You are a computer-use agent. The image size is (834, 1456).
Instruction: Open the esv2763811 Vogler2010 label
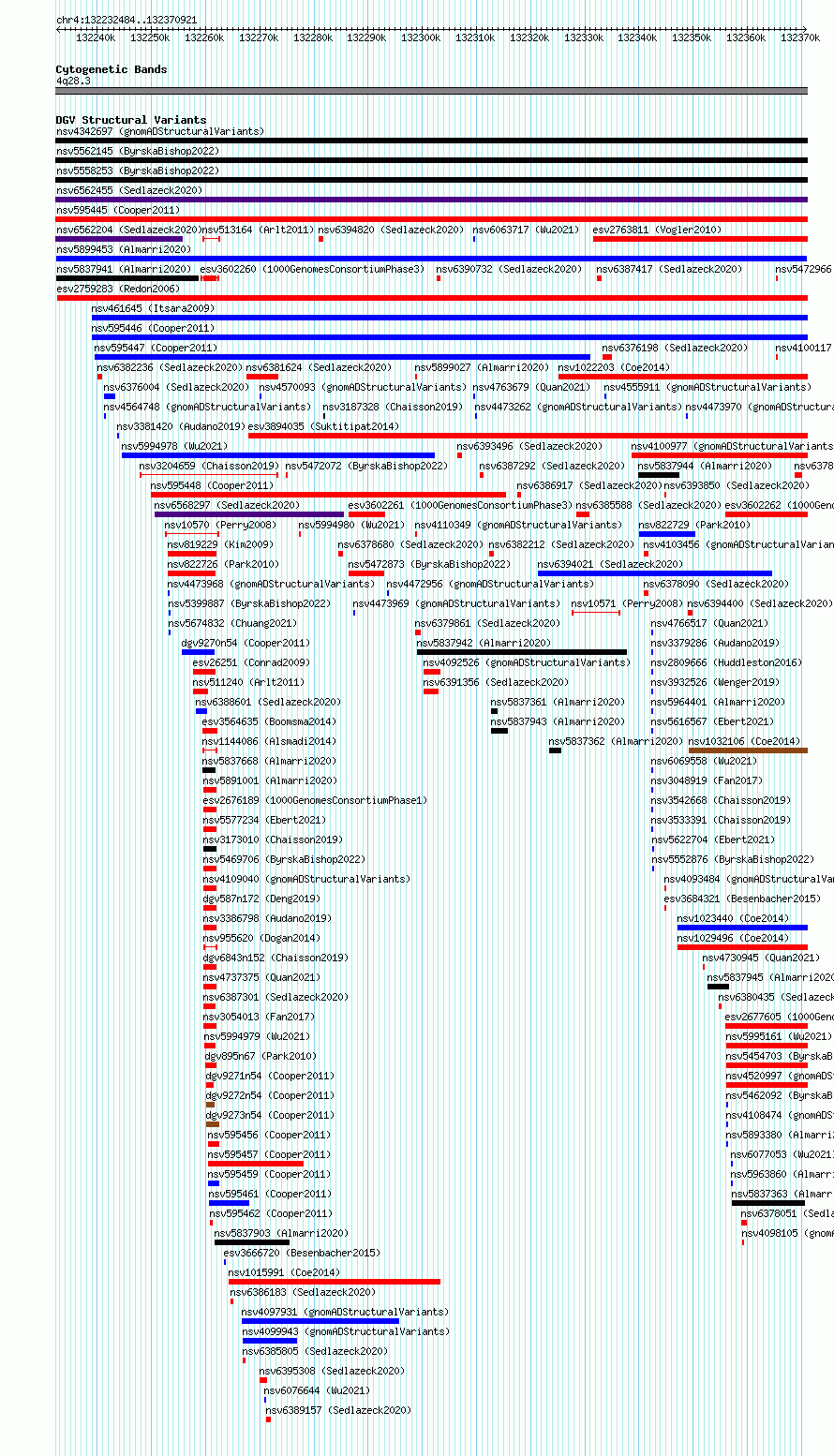[x=657, y=230]
